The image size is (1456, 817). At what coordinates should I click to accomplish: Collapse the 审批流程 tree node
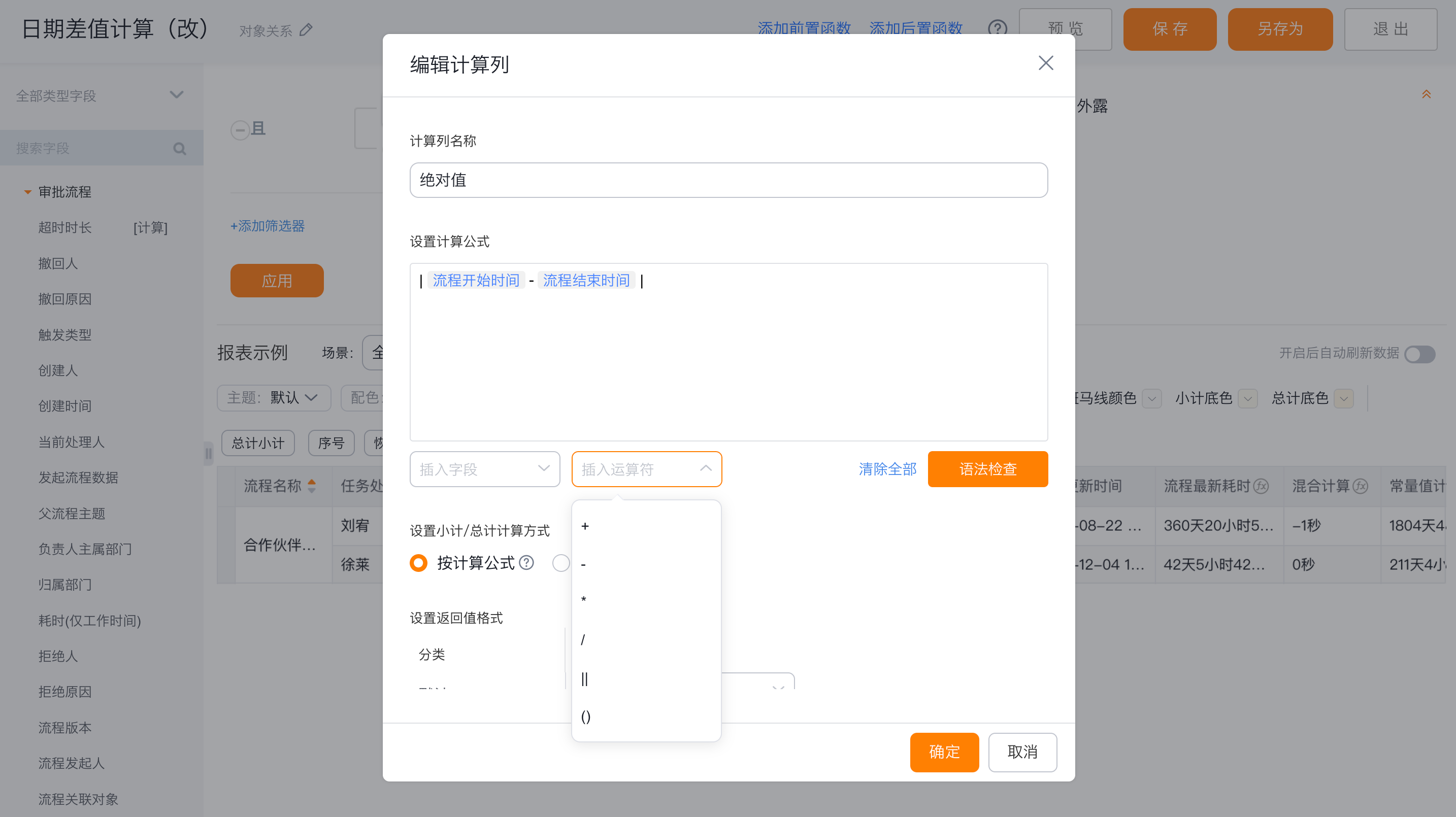tap(27, 192)
